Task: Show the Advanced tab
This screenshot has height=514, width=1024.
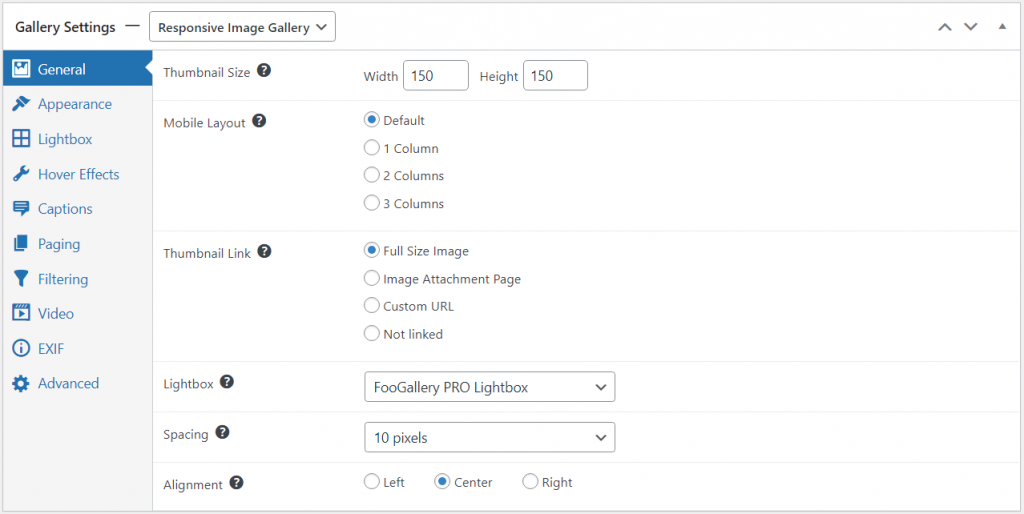Action: pyautogui.click(x=78, y=383)
